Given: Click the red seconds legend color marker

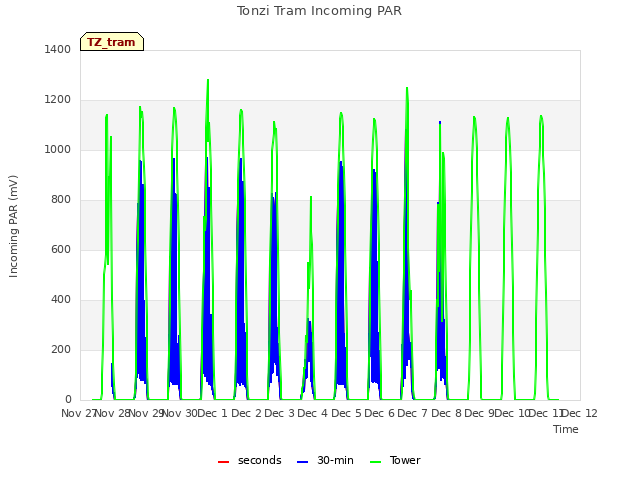Looking at the screenshot, I should 224,462.
